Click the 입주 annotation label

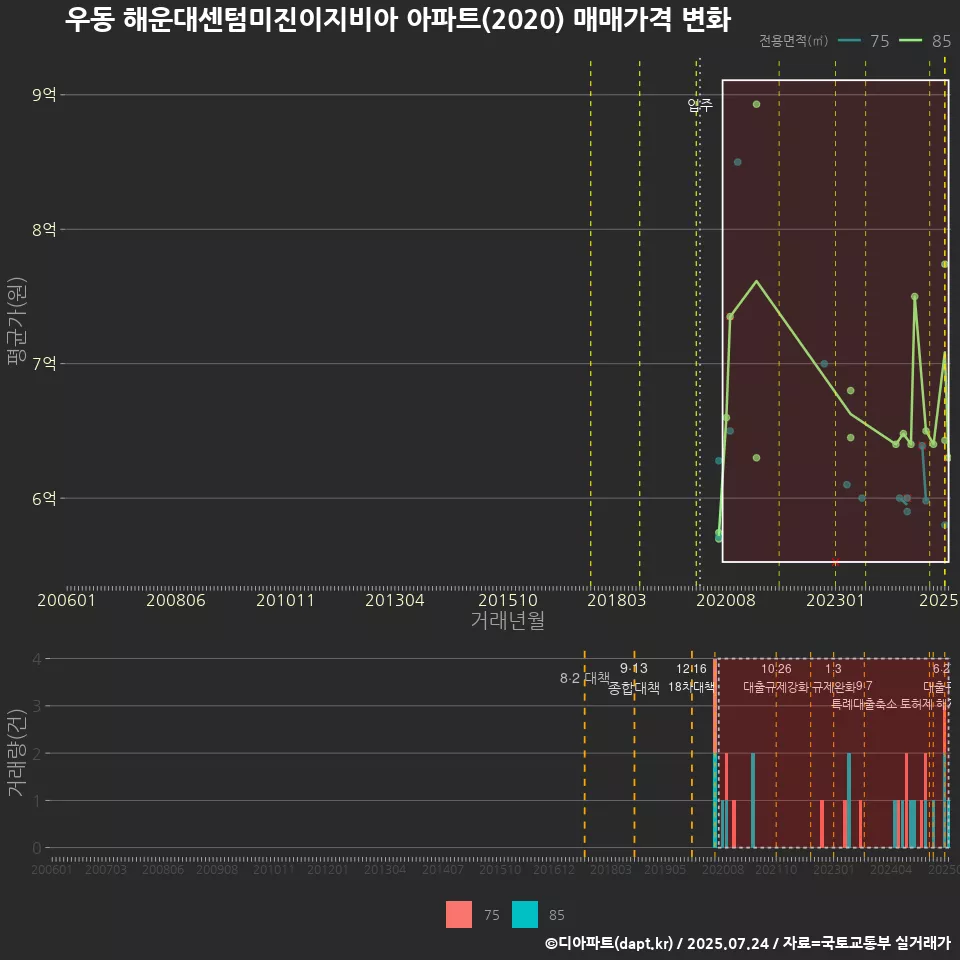click(700, 105)
